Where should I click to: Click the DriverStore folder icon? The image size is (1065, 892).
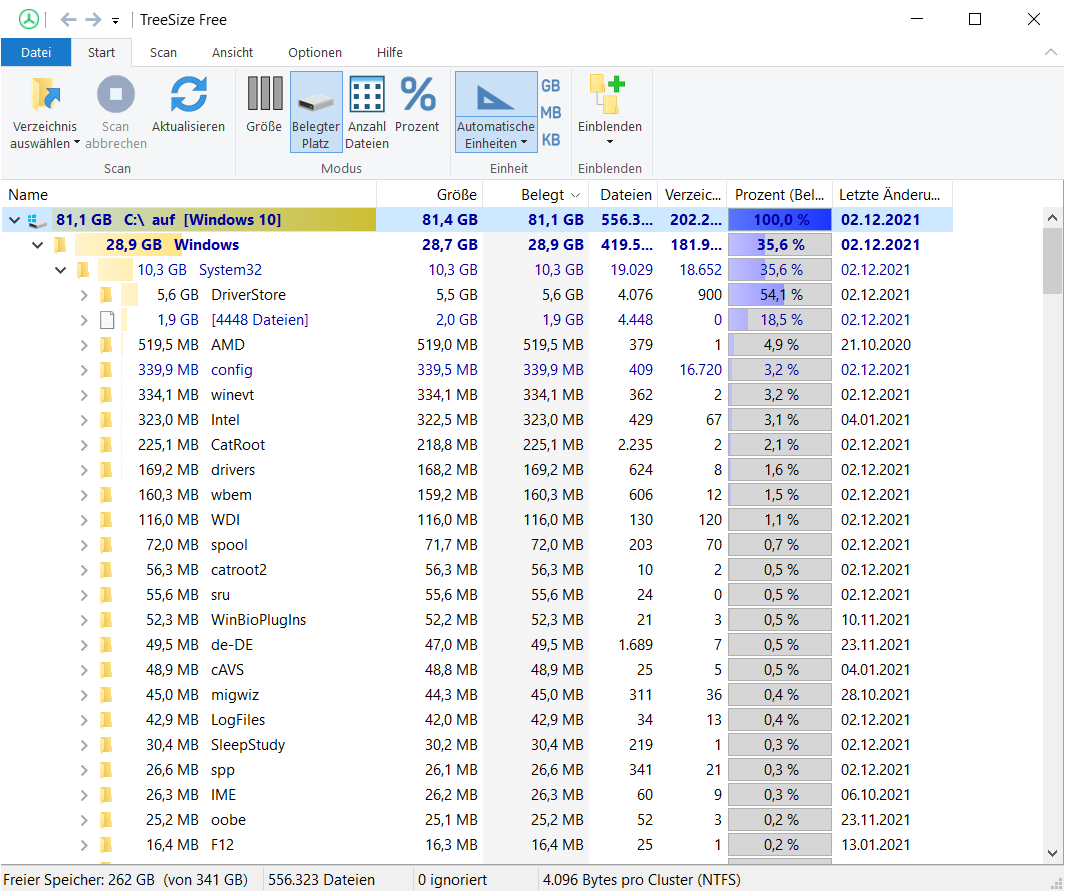coord(107,295)
